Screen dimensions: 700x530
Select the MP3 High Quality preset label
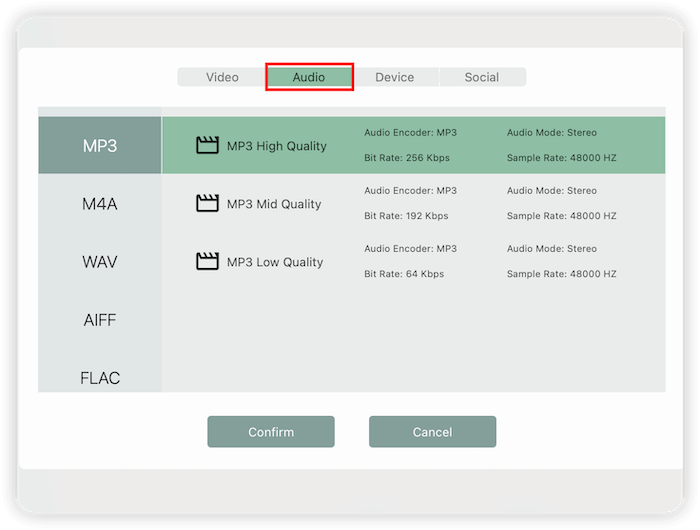[276, 146]
